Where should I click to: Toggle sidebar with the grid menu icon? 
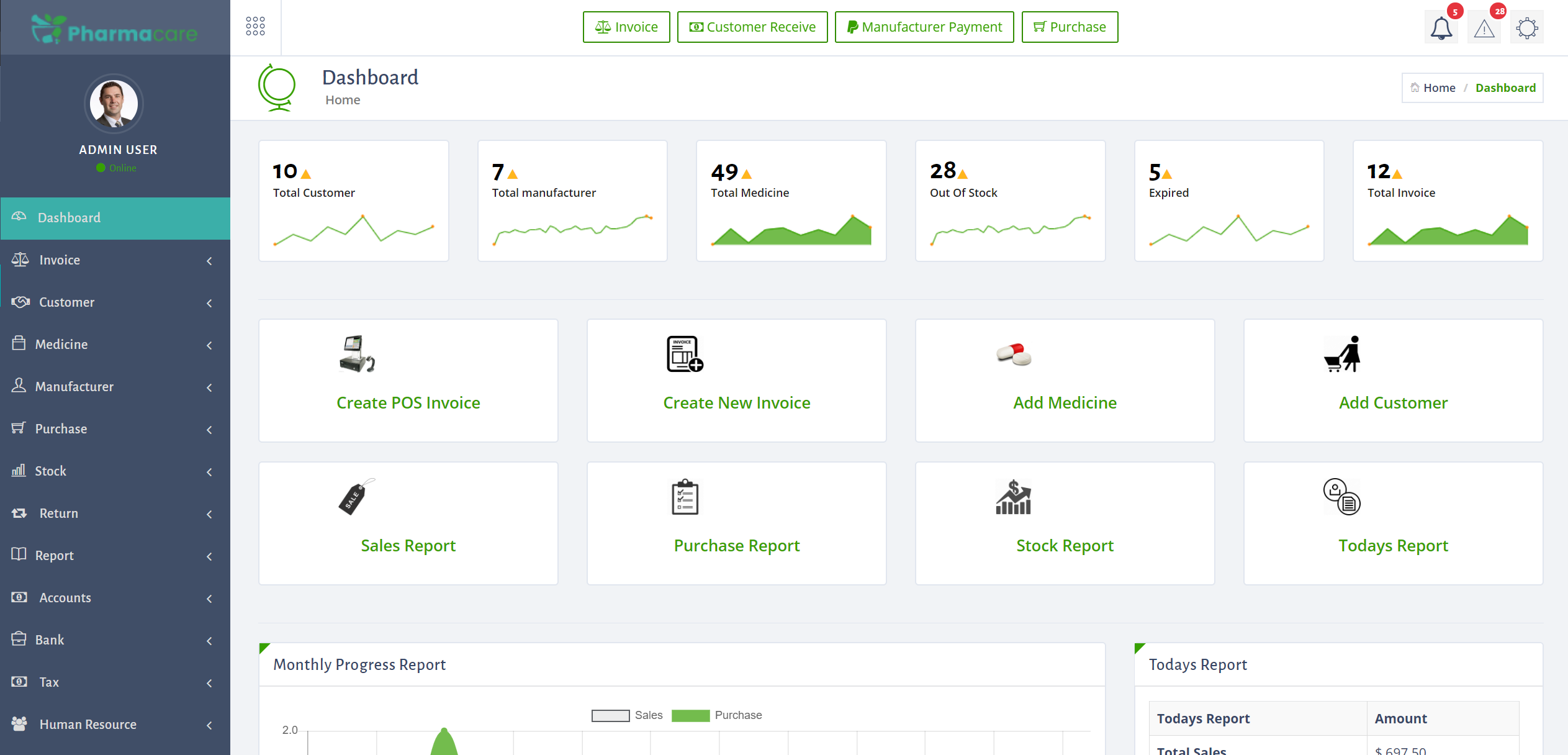pos(255,26)
